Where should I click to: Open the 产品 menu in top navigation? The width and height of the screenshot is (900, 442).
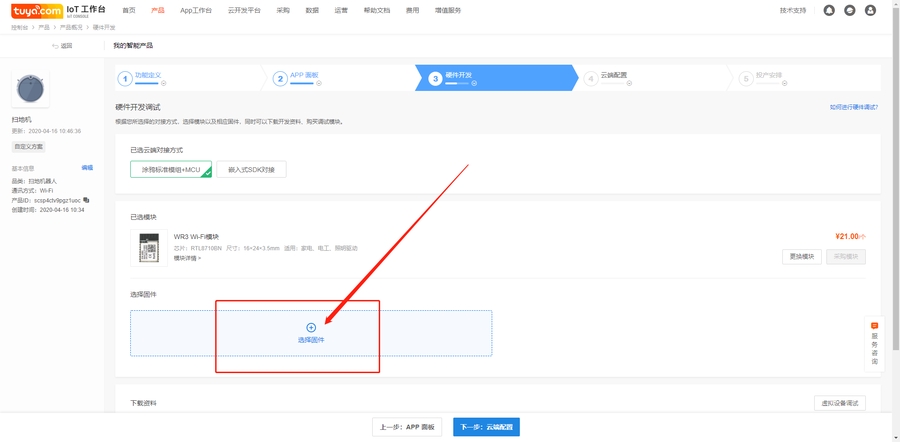pyautogui.click(x=157, y=10)
